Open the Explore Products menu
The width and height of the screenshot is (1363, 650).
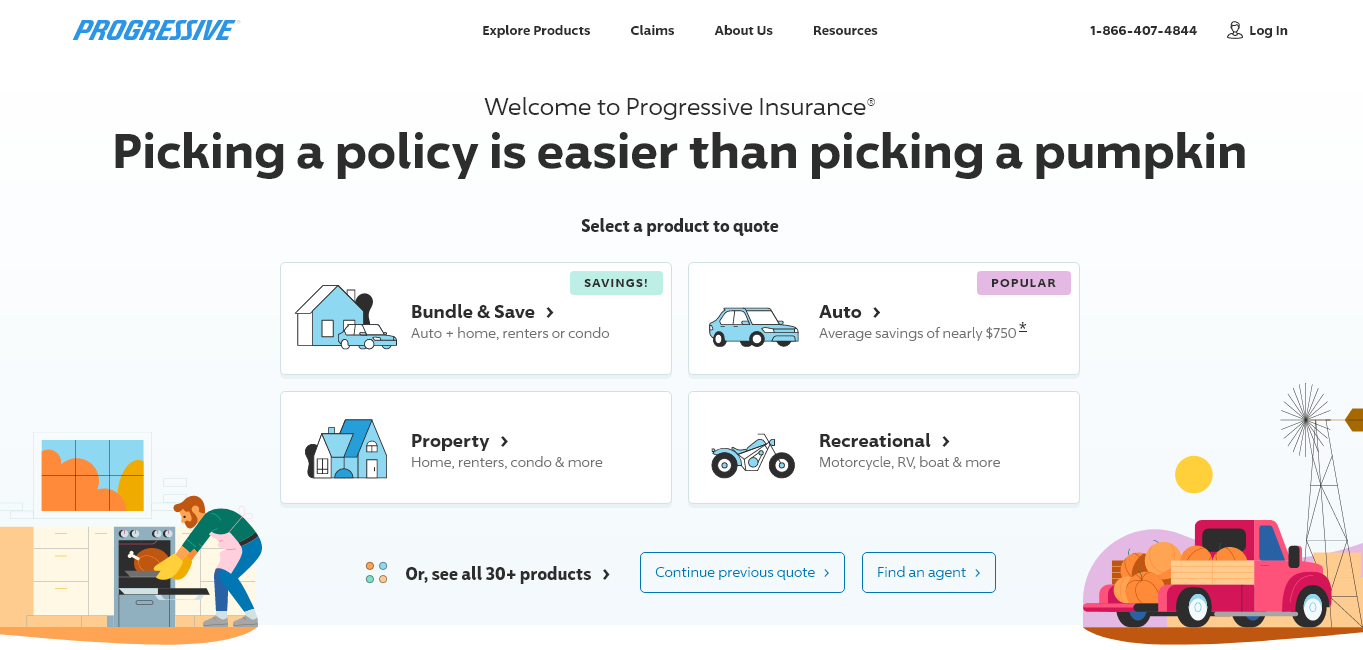(536, 30)
